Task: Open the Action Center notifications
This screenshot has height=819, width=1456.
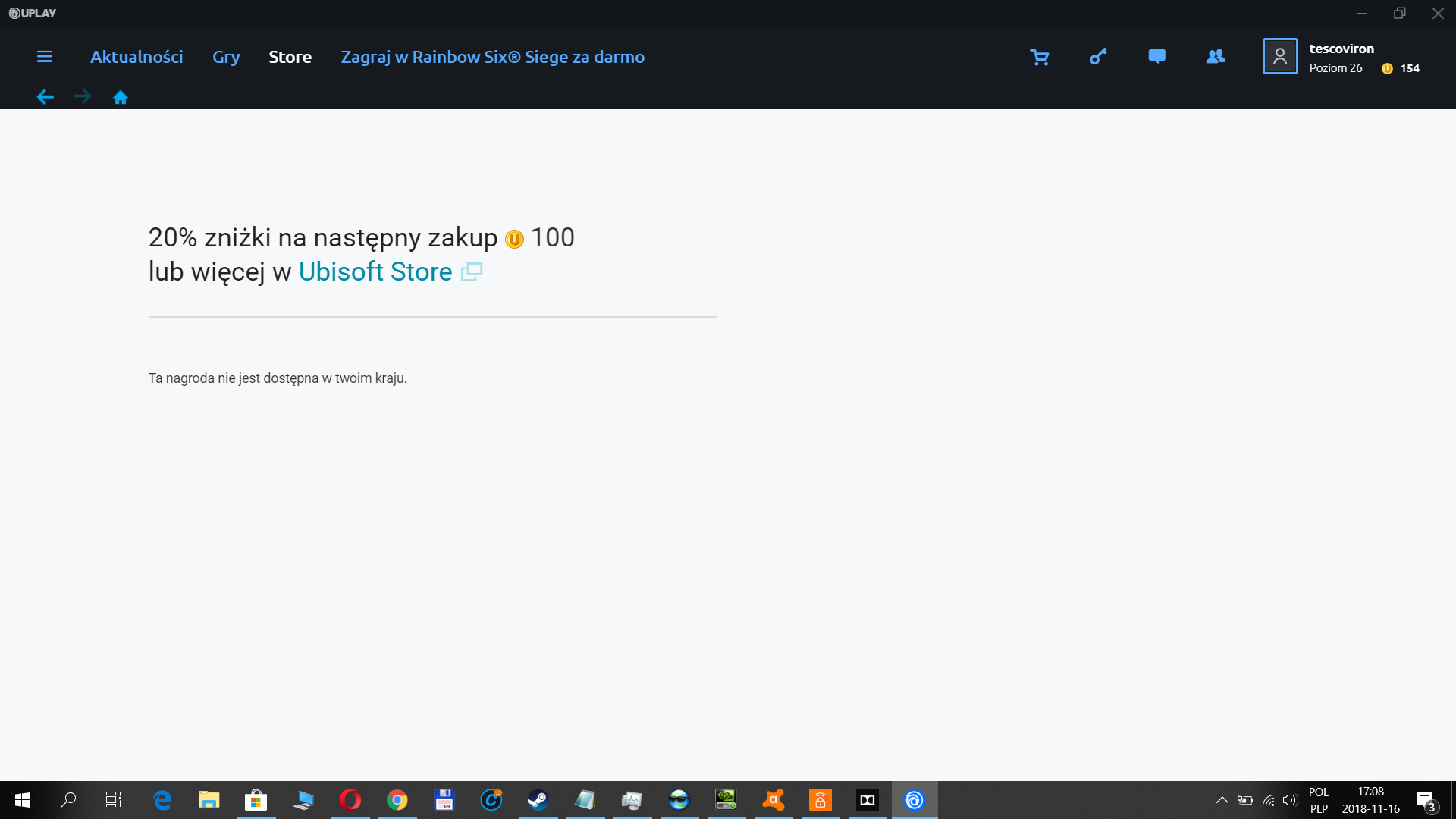Action: 1427,801
